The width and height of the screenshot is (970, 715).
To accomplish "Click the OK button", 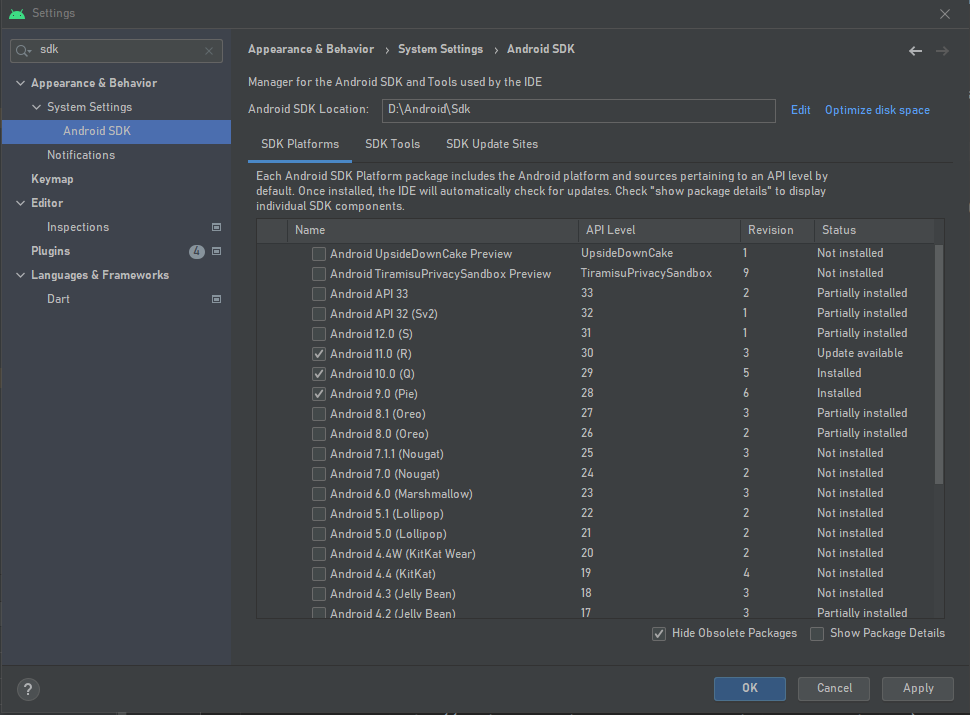I will [750, 688].
